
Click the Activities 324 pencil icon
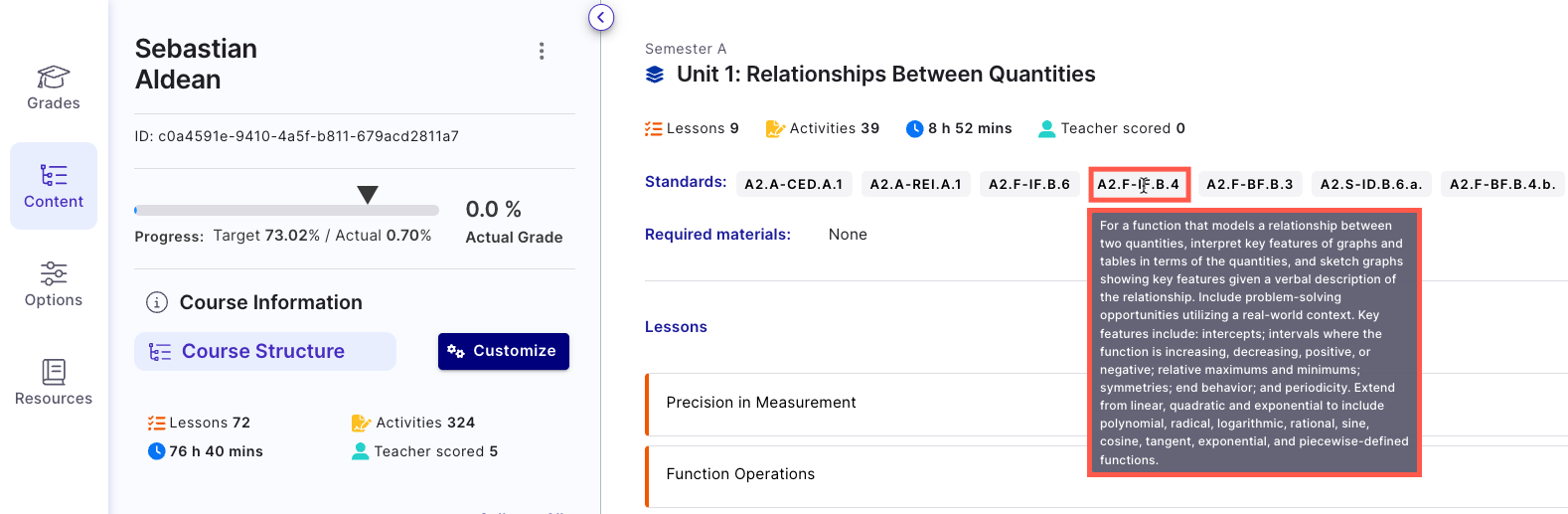(x=361, y=423)
